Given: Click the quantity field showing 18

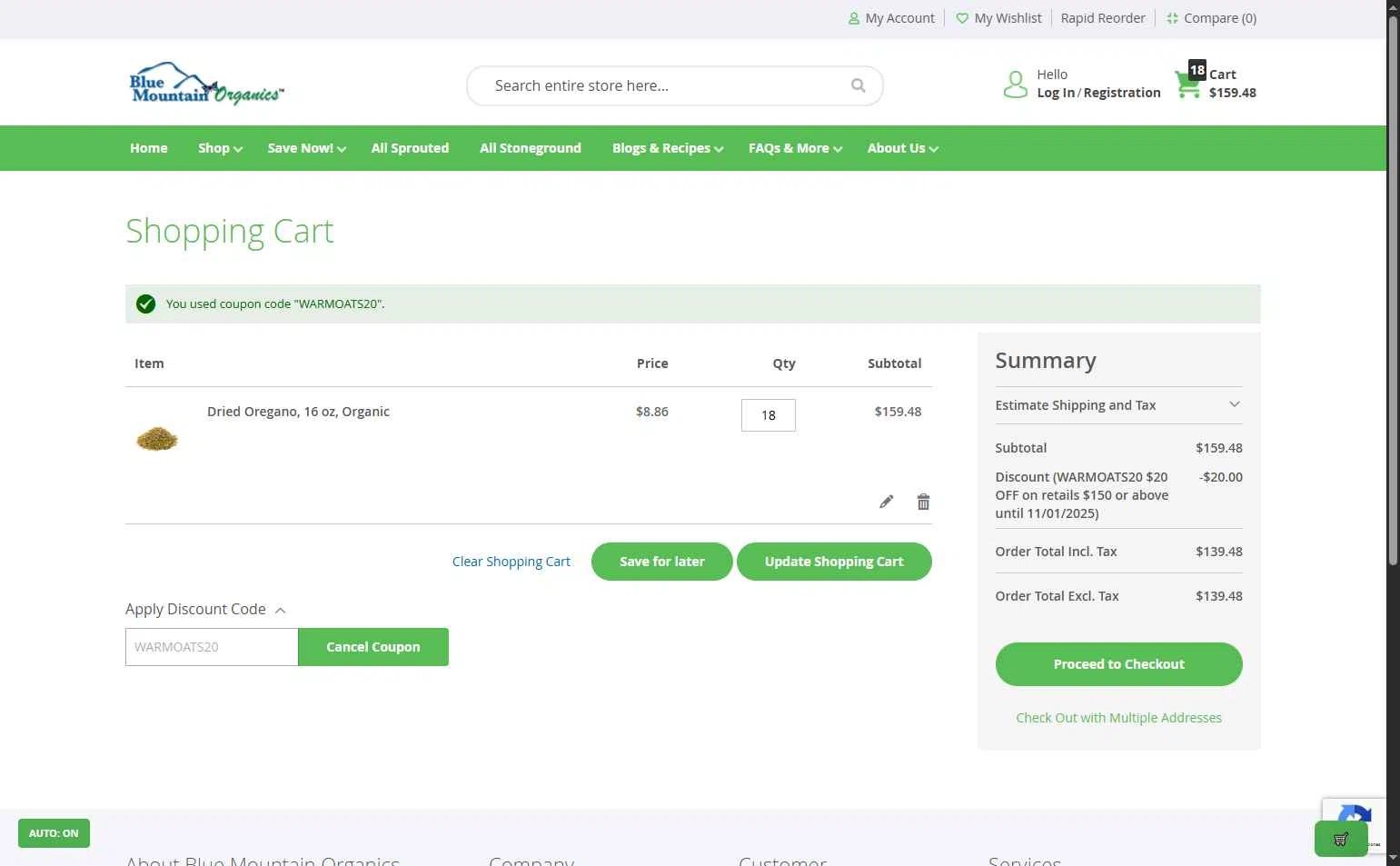Looking at the screenshot, I should 769,415.
